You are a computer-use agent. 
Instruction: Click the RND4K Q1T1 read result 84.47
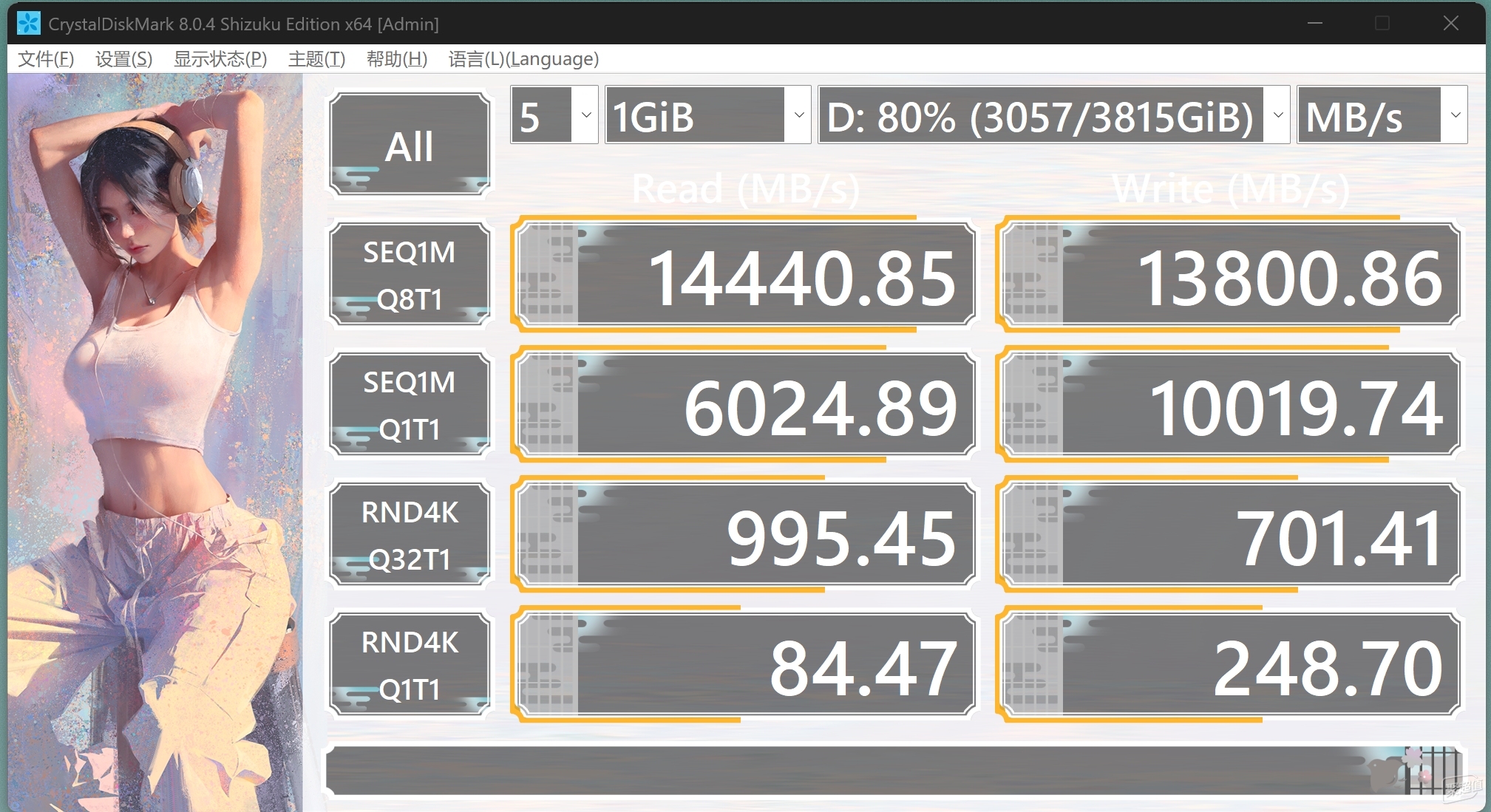pyautogui.click(x=747, y=664)
